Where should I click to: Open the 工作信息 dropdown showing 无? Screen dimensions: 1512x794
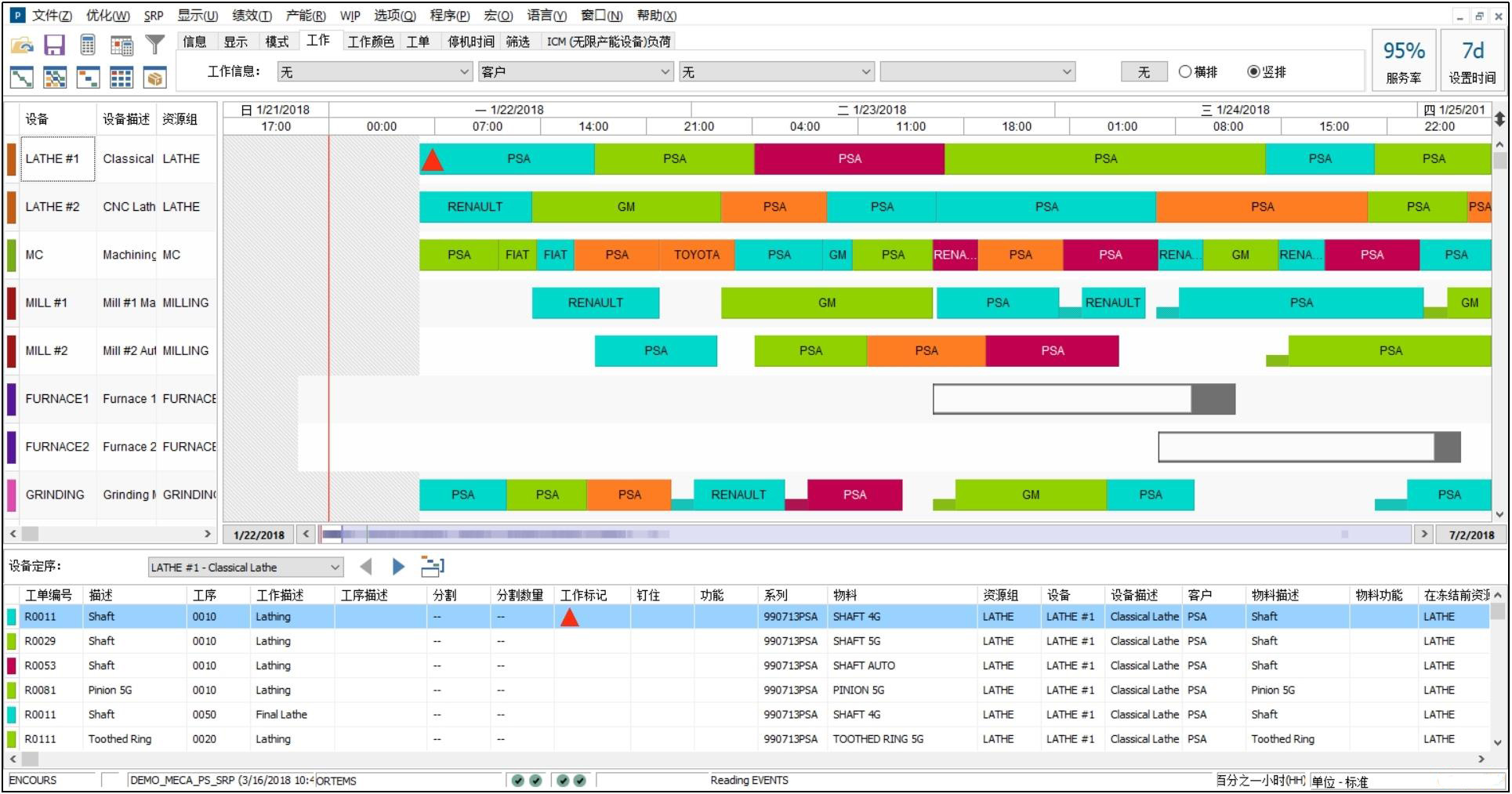pyautogui.click(x=375, y=72)
